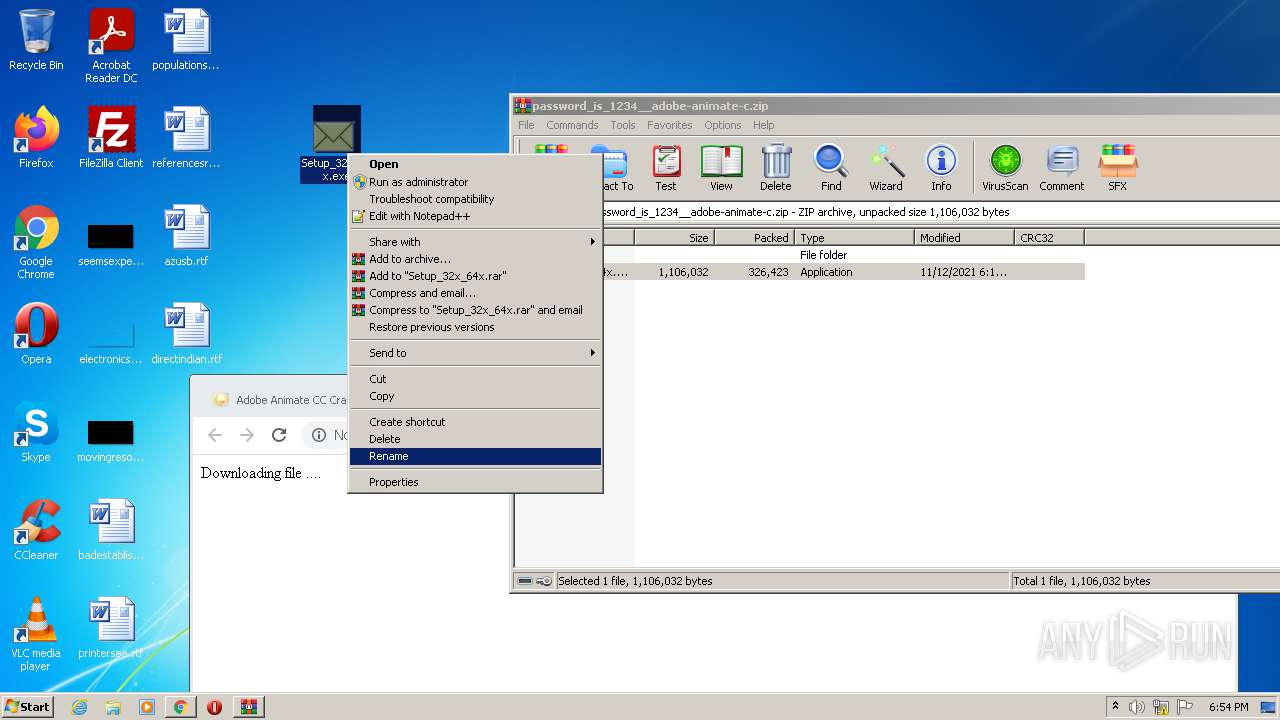Select the Firefox desktop shortcut

point(36,138)
